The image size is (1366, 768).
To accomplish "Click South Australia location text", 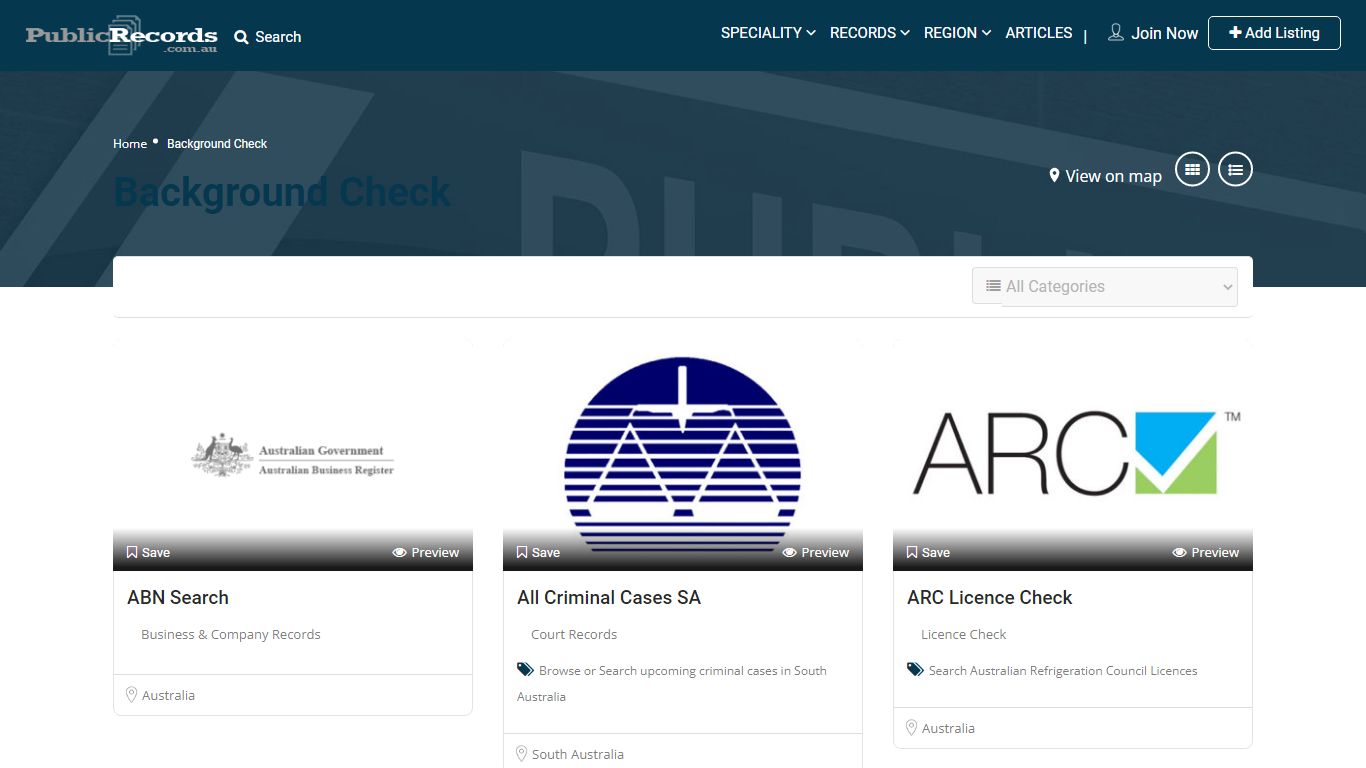I will 578,755.
